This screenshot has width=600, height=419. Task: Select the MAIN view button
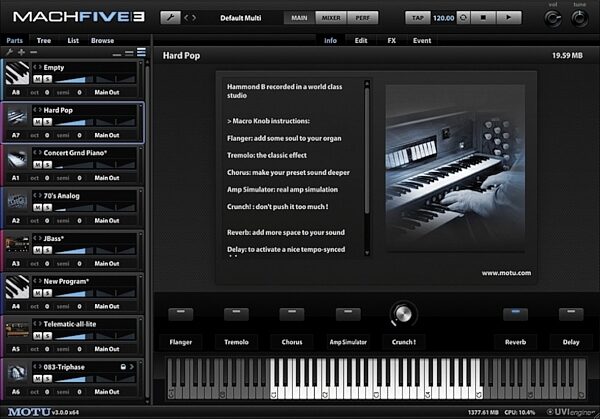pyautogui.click(x=299, y=18)
